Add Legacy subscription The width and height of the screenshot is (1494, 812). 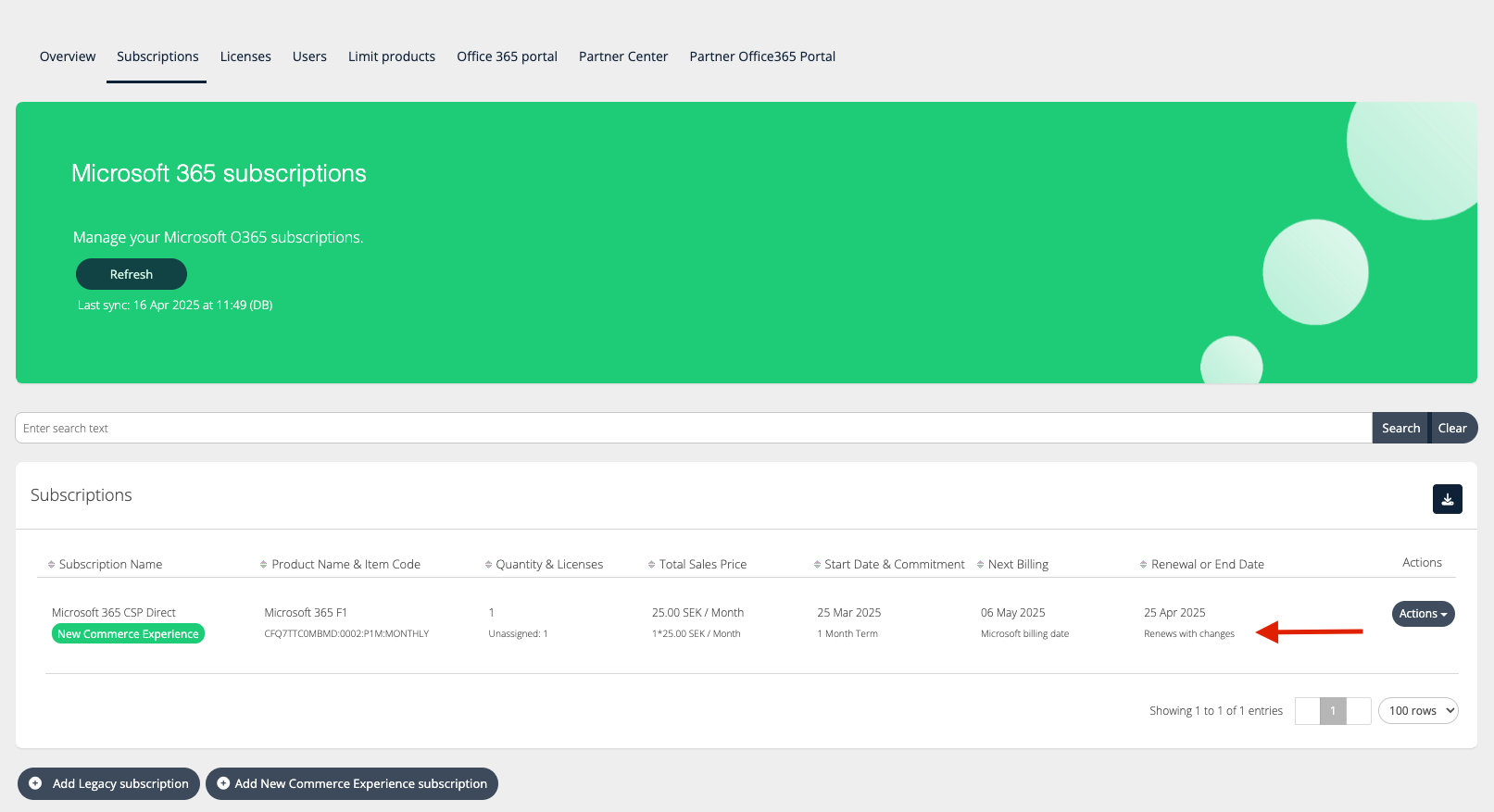pos(109,783)
